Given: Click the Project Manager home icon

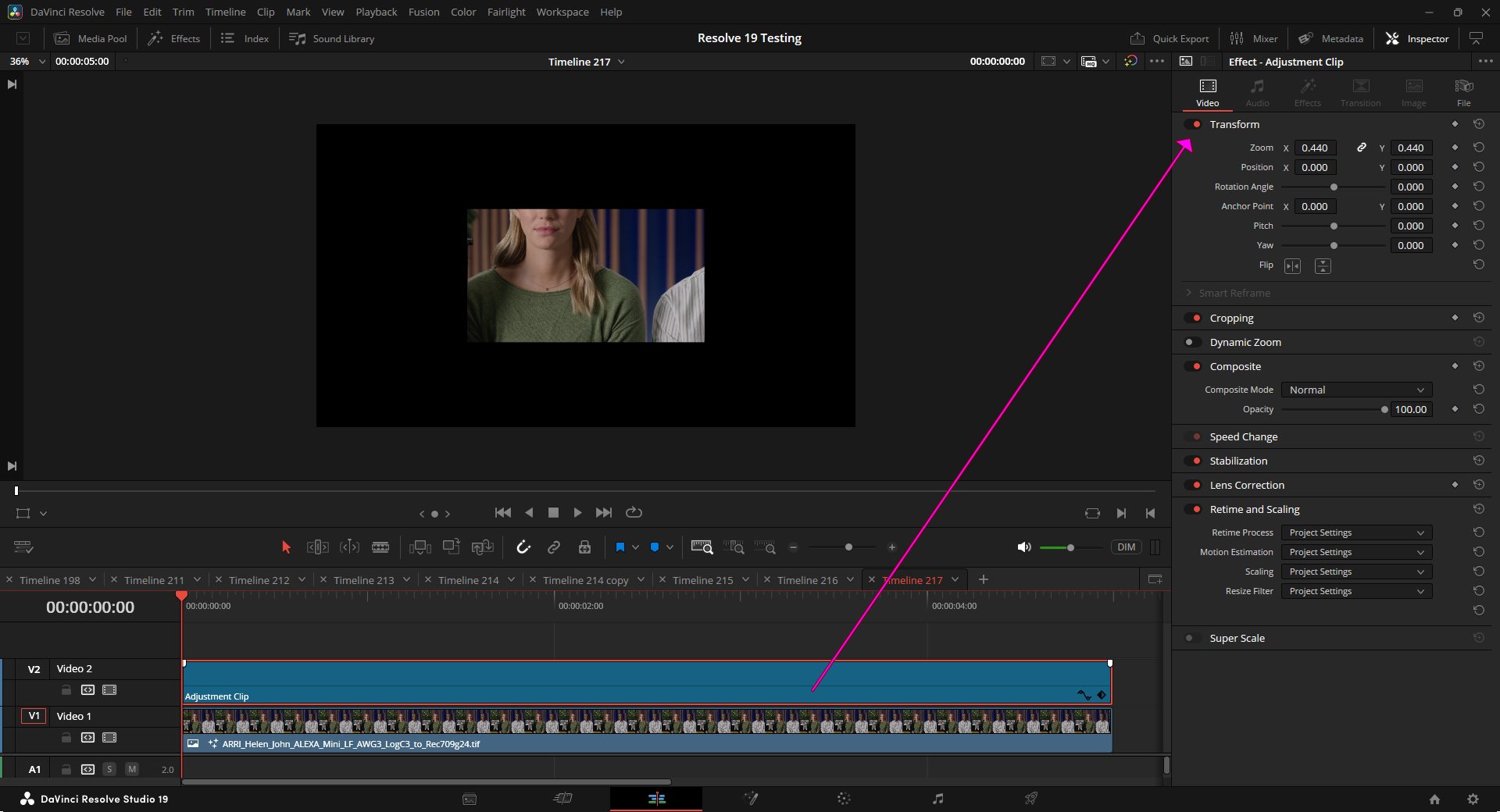Looking at the screenshot, I should click(x=1434, y=799).
